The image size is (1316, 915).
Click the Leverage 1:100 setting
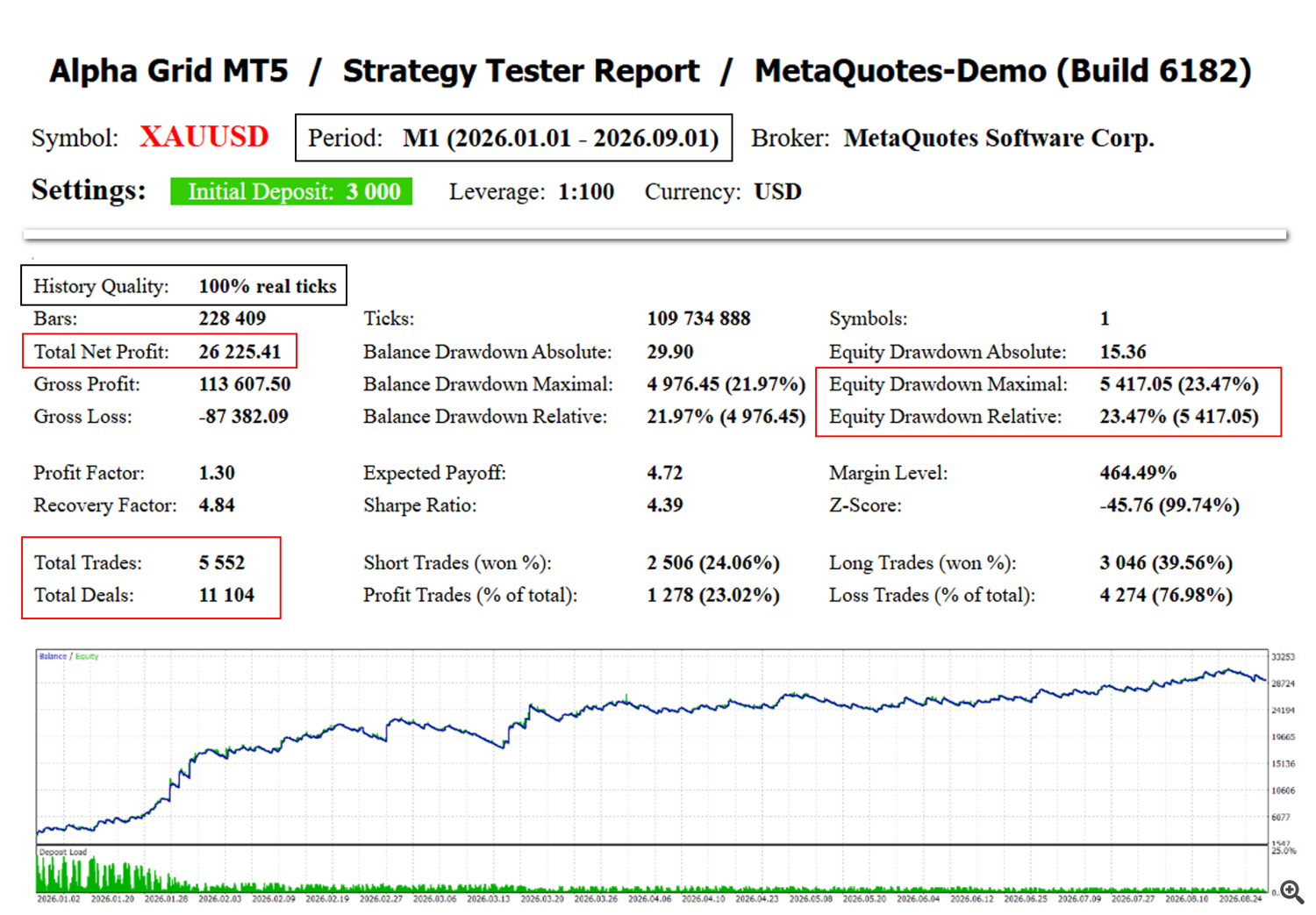[532, 192]
